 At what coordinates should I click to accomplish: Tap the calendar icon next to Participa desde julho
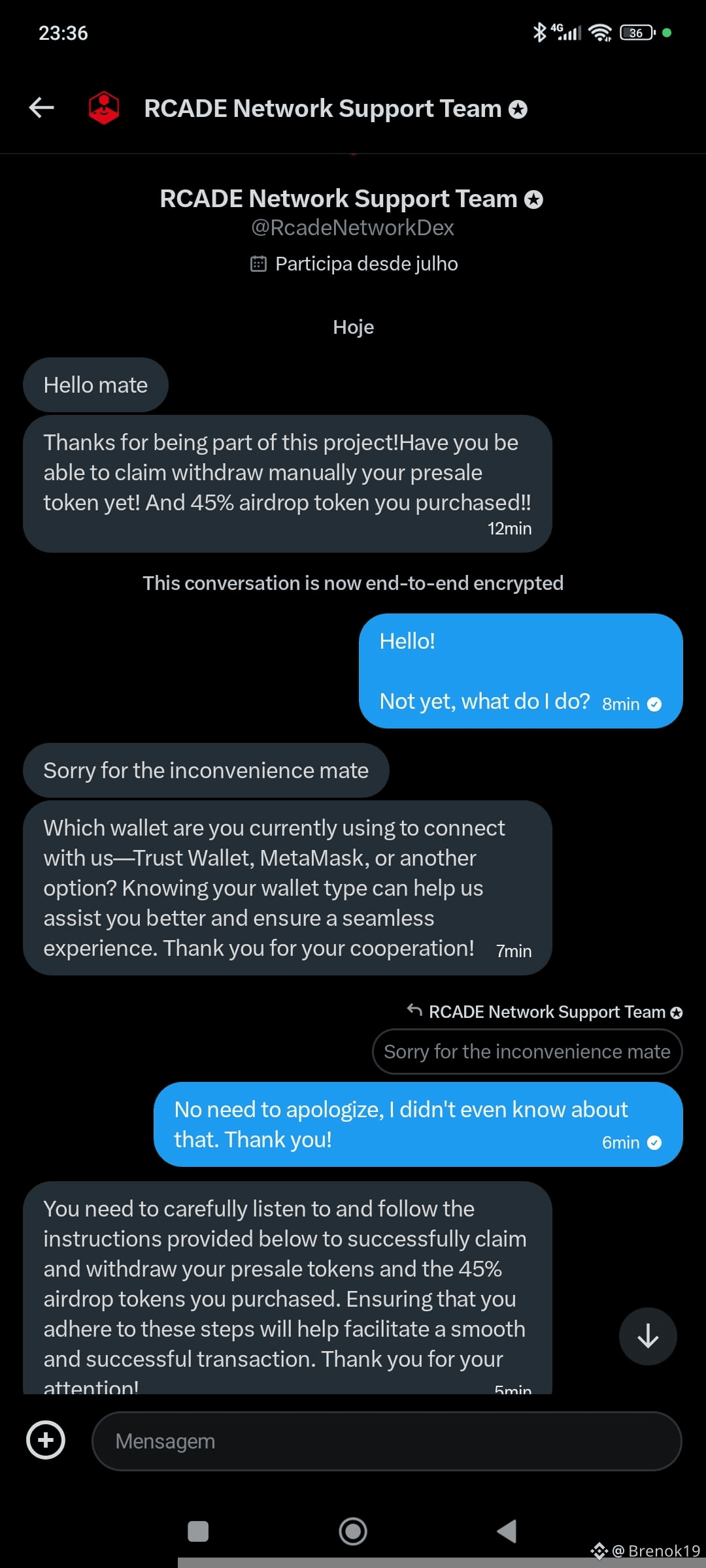[258, 264]
